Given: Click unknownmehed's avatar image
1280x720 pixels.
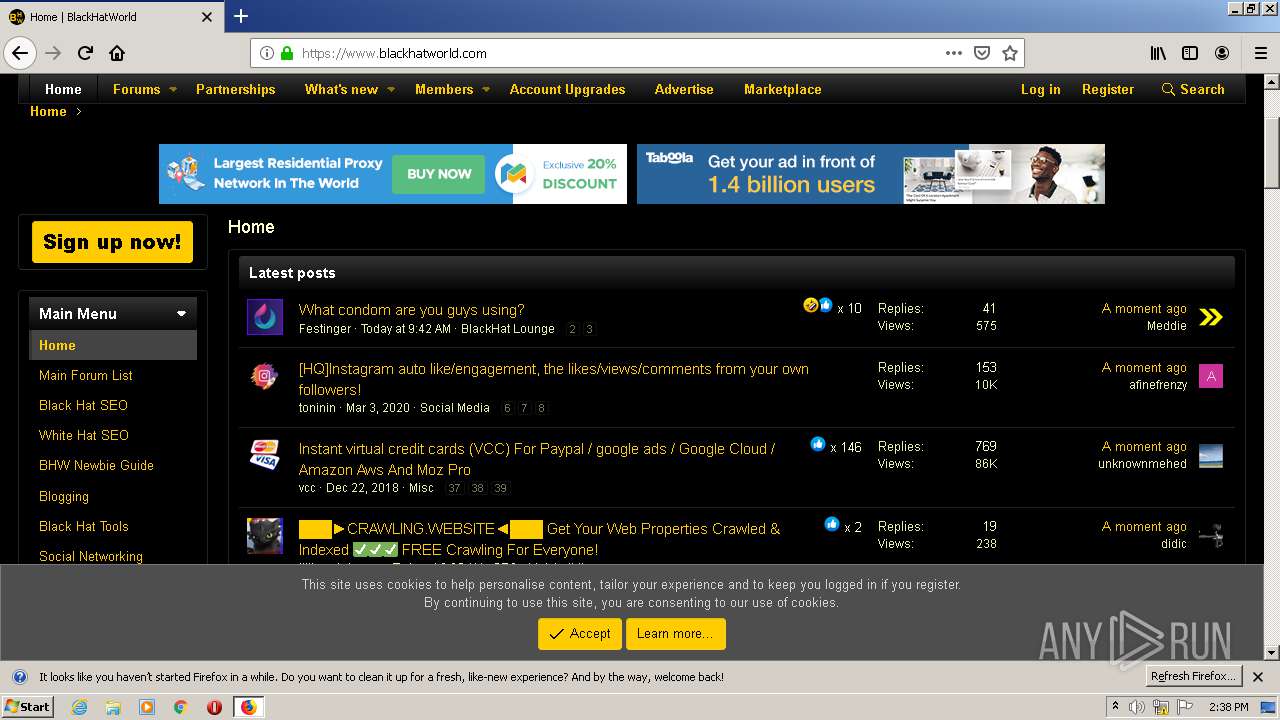Looking at the screenshot, I should [1211, 455].
